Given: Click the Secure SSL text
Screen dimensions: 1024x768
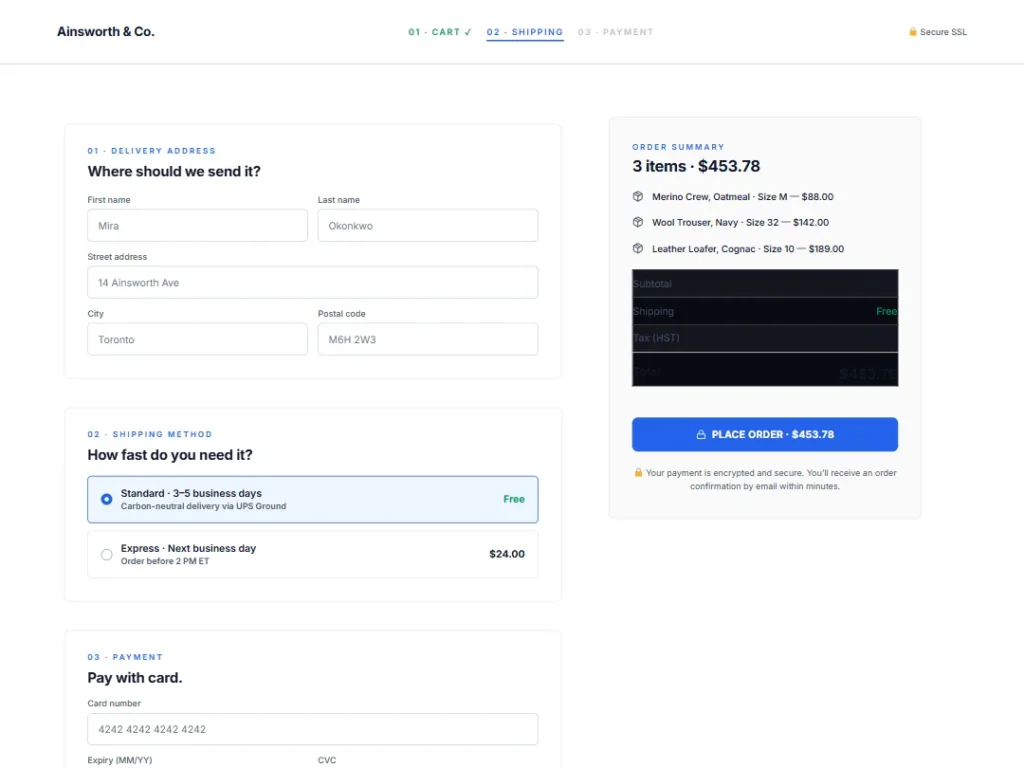Looking at the screenshot, I should coord(943,32).
